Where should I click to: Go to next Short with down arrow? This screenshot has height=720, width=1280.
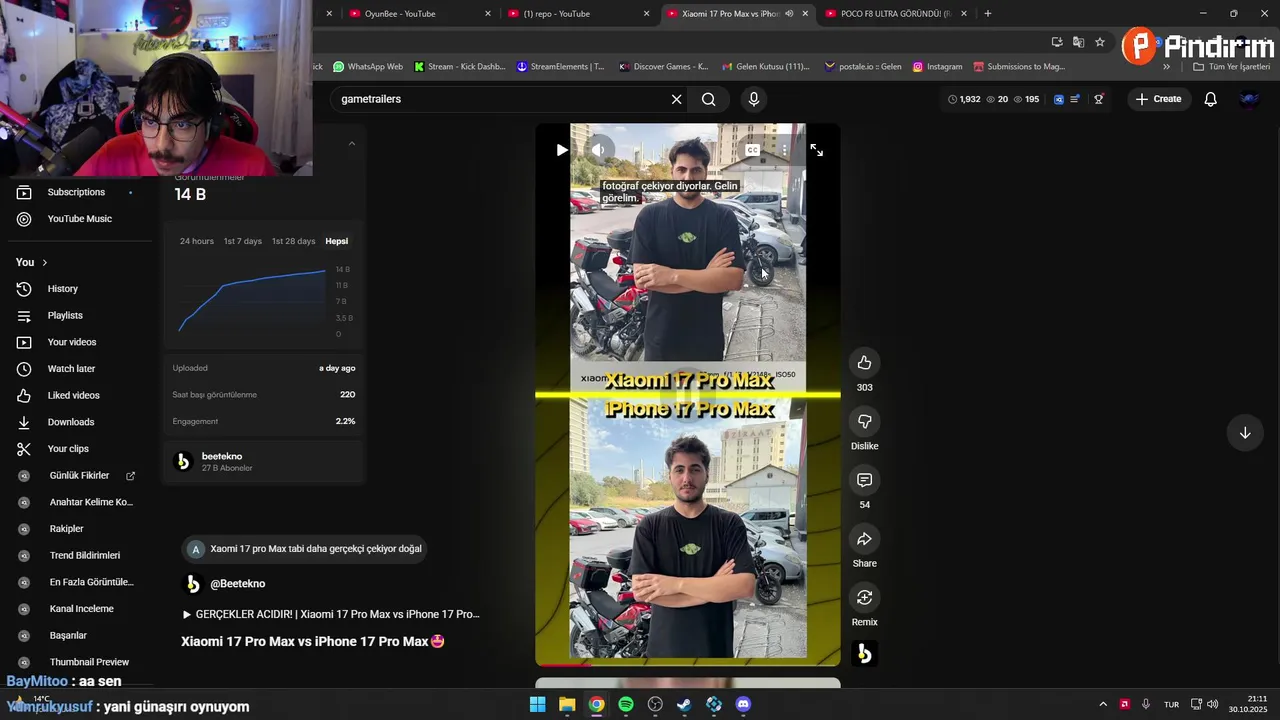click(x=1245, y=433)
